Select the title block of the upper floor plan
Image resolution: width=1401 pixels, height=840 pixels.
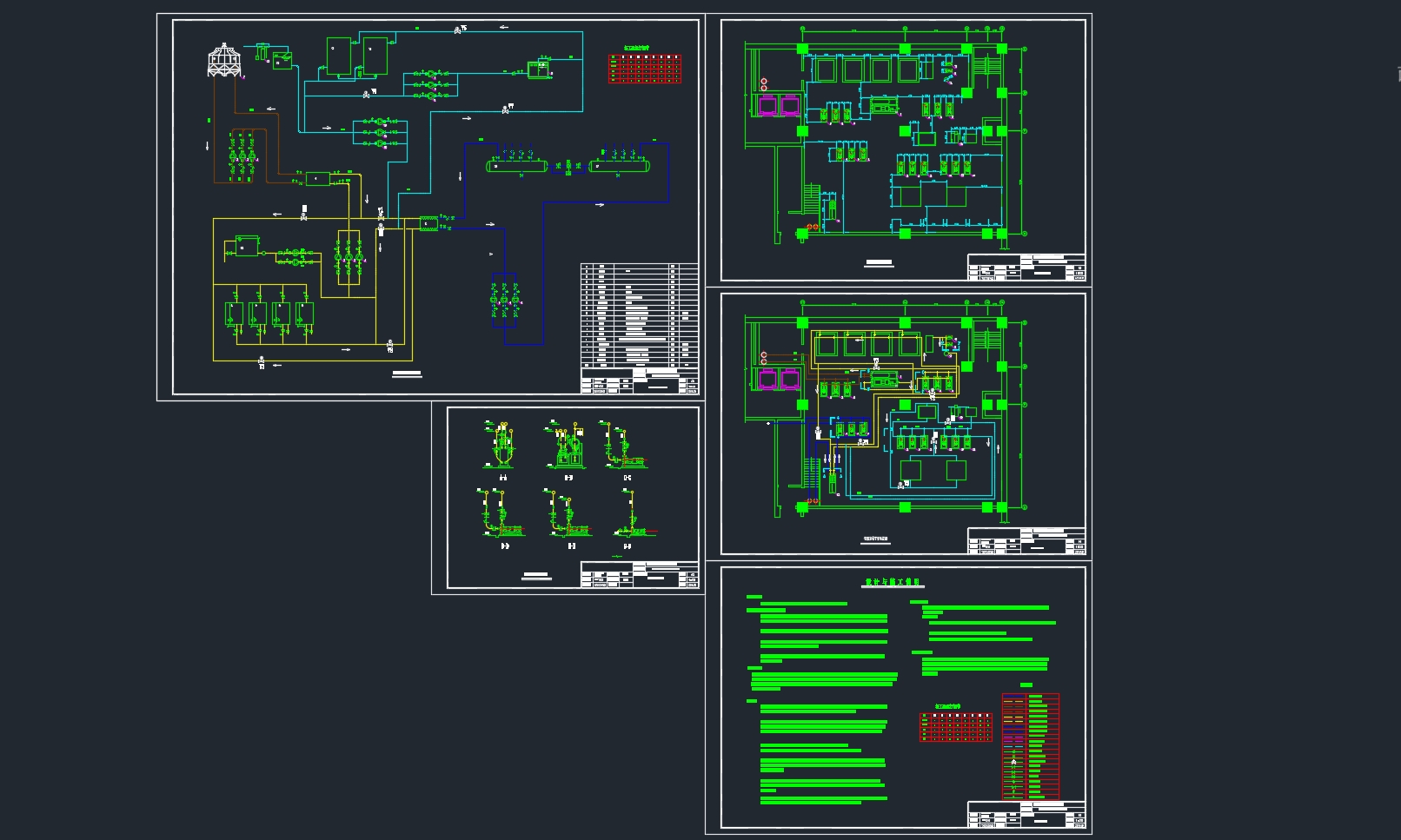click(1026, 268)
